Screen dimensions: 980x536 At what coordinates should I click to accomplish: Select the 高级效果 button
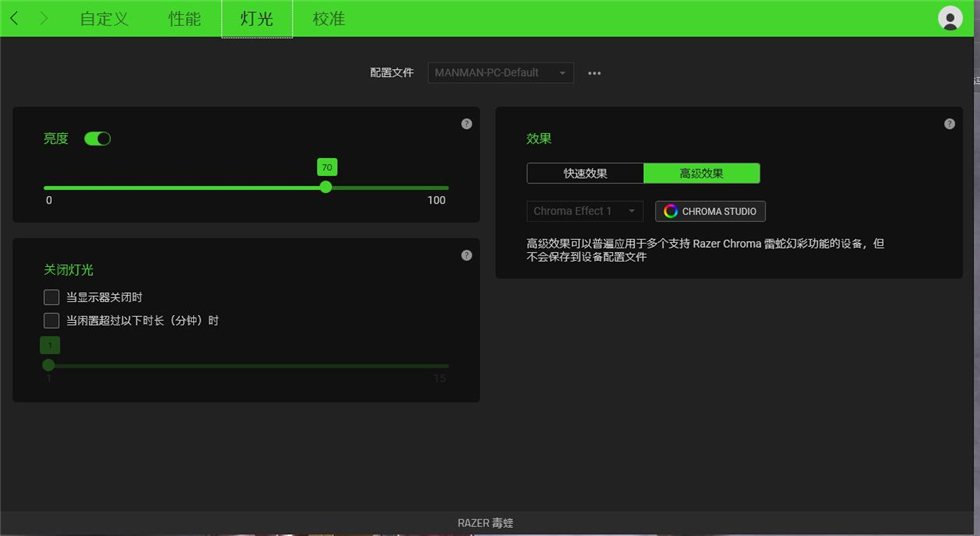click(x=702, y=173)
